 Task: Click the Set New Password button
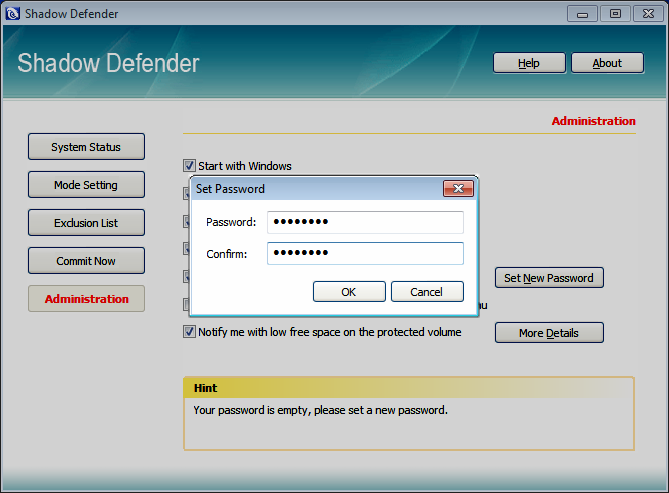[x=549, y=278]
